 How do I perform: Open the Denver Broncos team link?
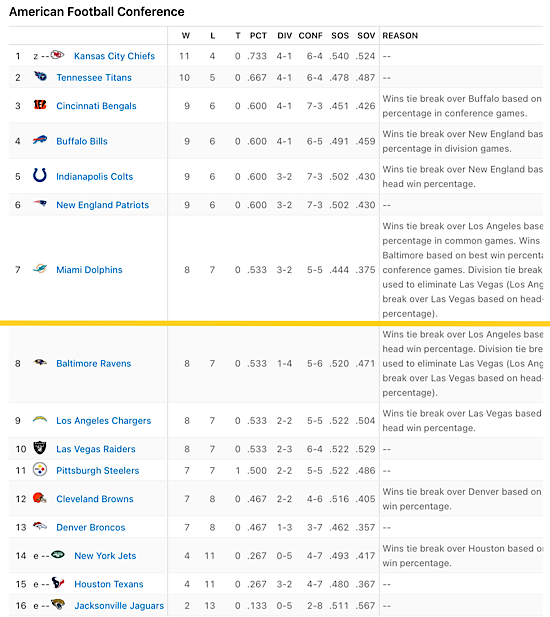pos(90,528)
